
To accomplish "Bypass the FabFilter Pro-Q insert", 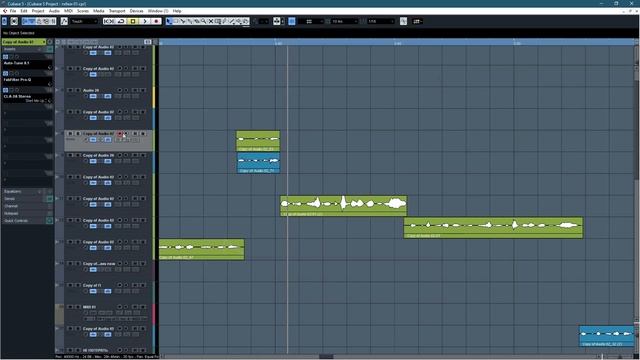I will coord(5,73).
